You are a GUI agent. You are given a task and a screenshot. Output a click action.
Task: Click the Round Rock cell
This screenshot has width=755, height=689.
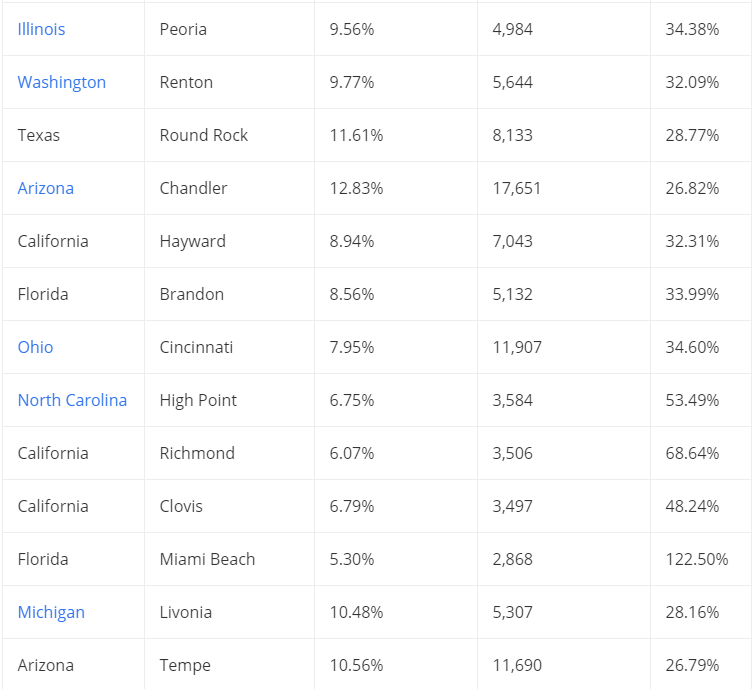[x=203, y=135]
